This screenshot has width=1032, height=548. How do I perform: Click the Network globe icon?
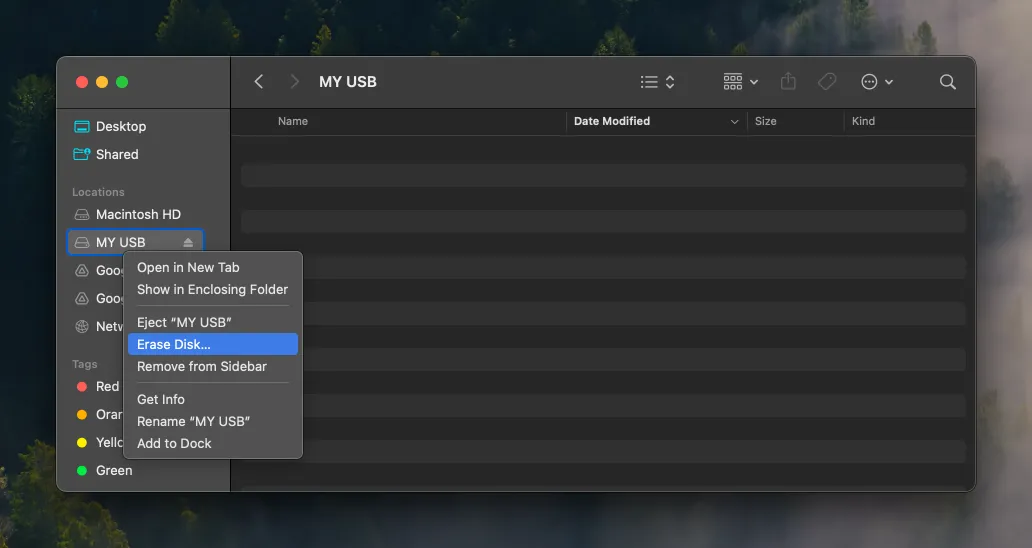coord(82,326)
